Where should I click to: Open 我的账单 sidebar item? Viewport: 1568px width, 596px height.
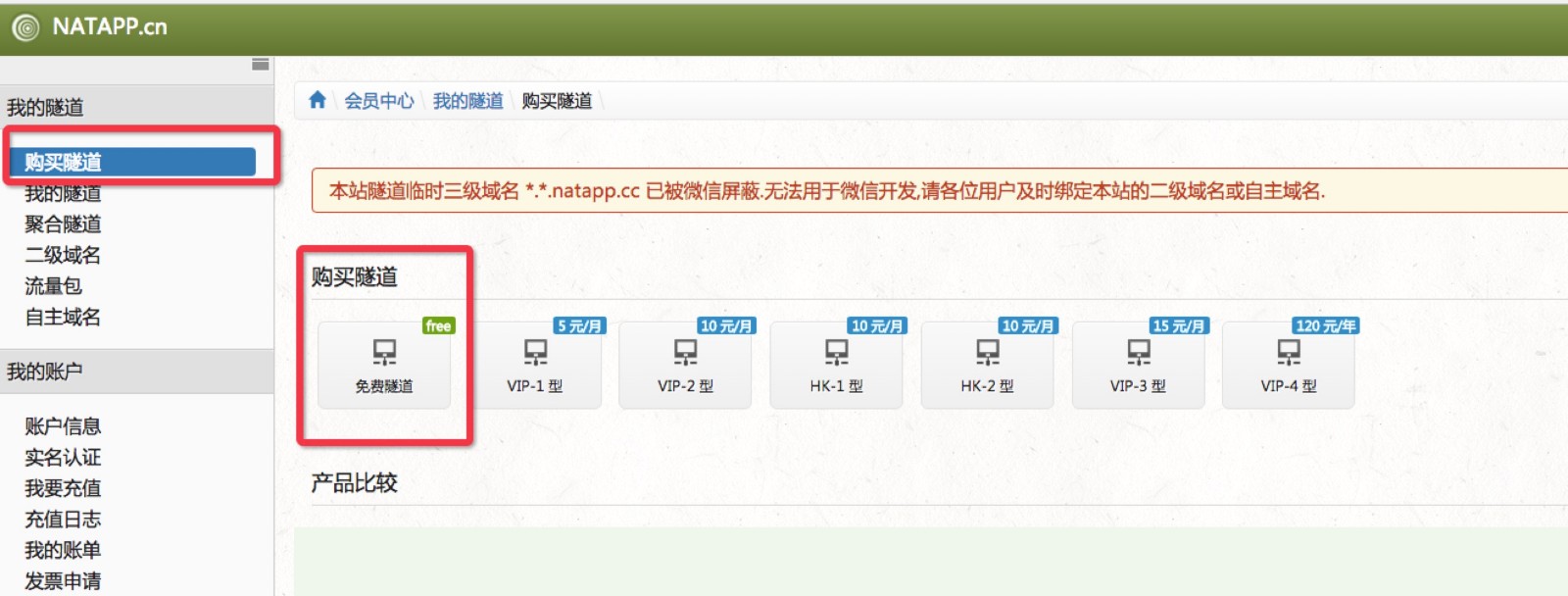[63, 550]
